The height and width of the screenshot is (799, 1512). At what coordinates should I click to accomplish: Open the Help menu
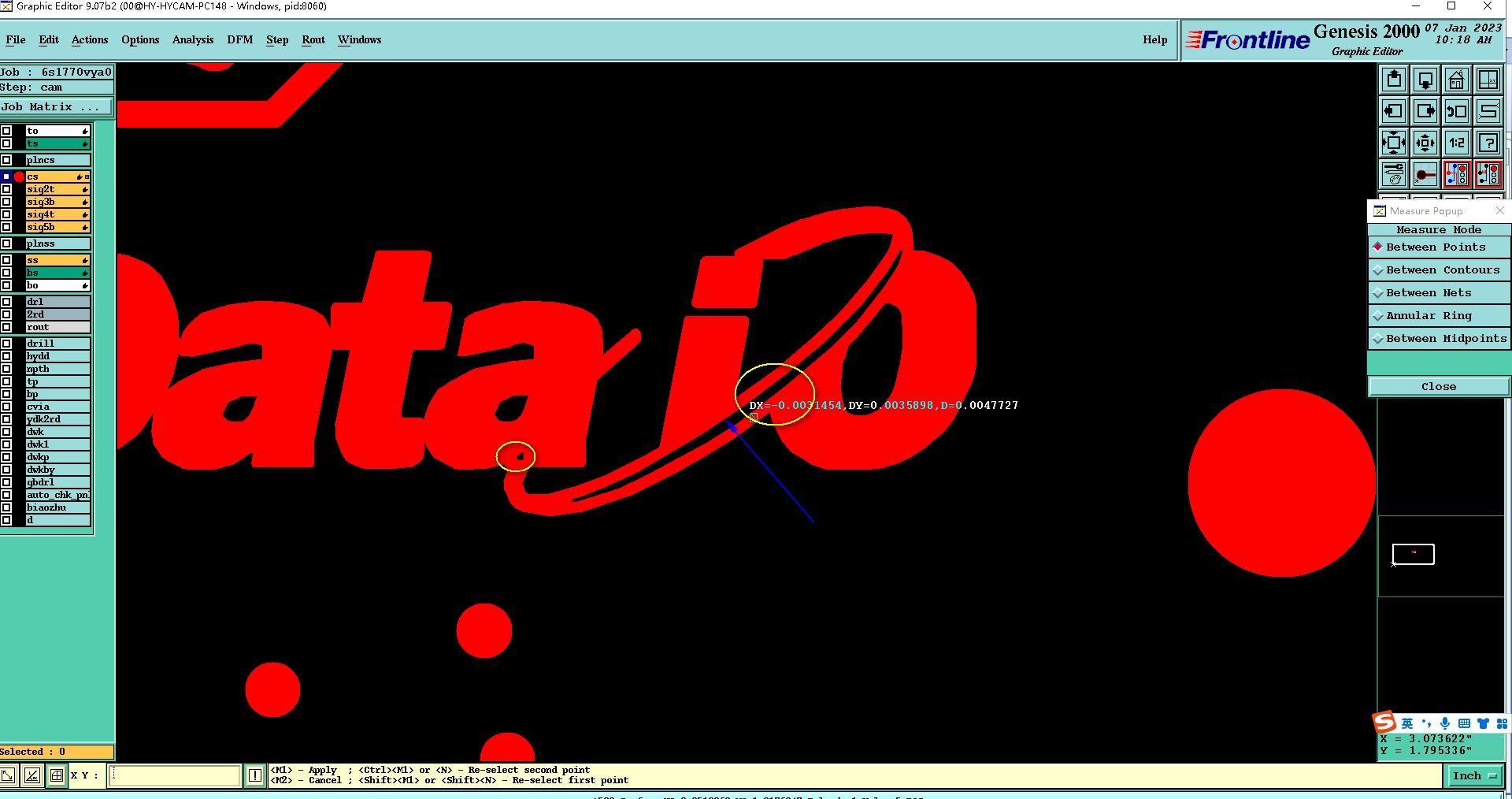point(1155,40)
